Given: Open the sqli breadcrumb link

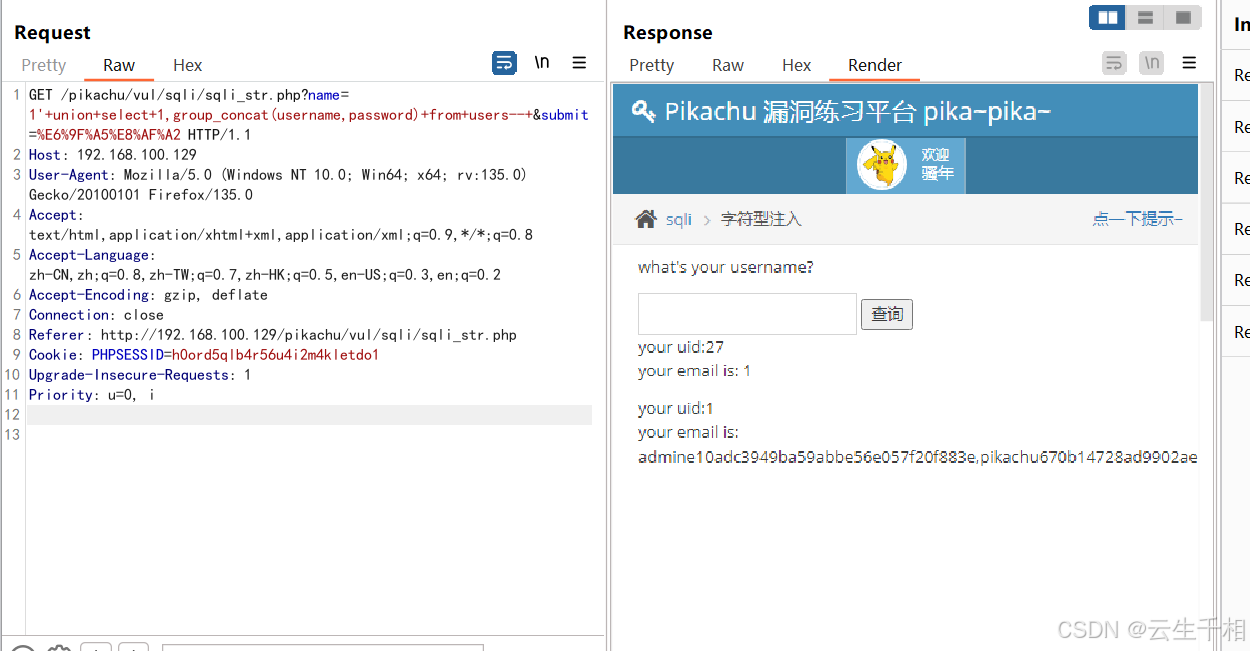Looking at the screenshot, I should pos(679,219).
